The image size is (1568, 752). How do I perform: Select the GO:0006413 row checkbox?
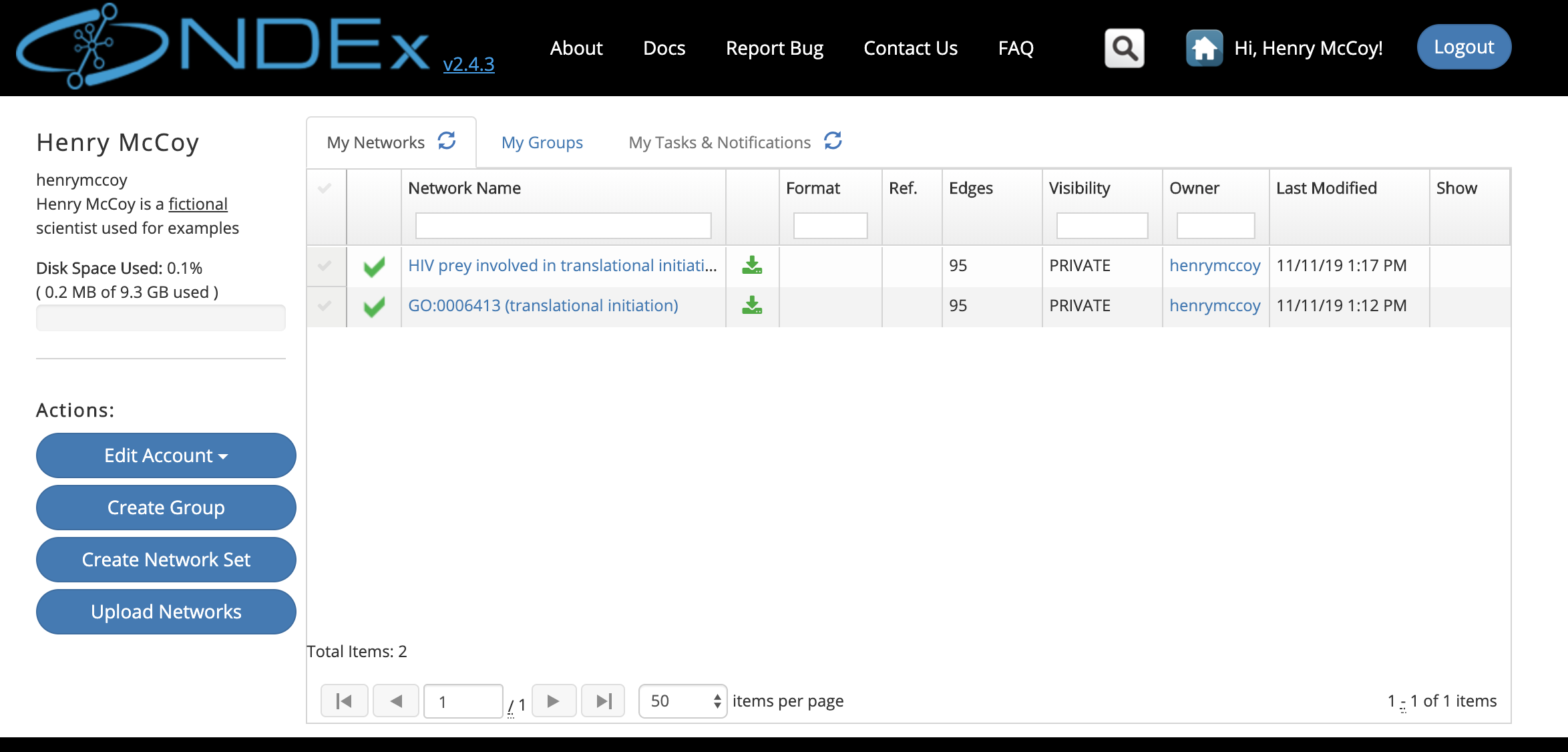pos(325,306)
